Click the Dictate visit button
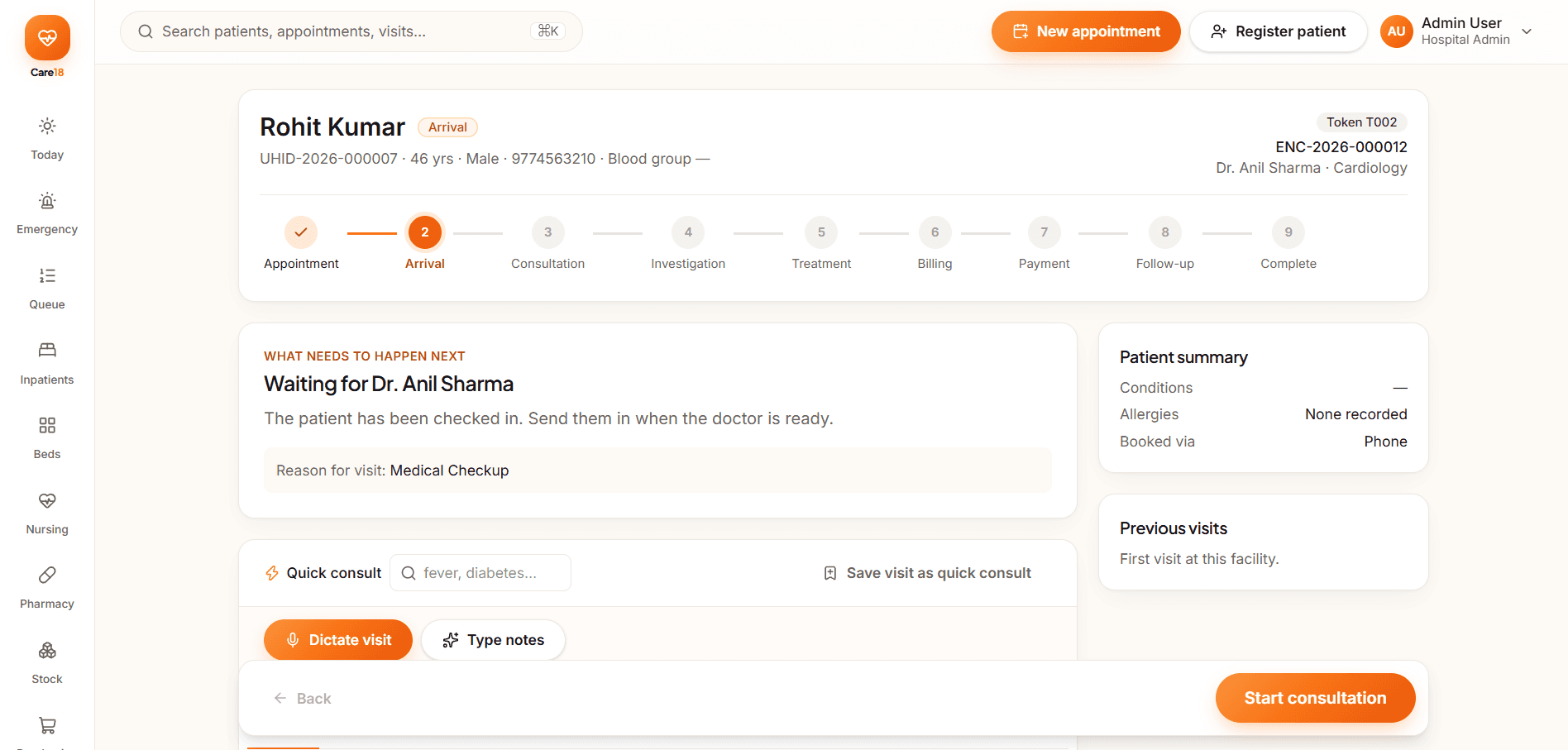 [338, 640]
